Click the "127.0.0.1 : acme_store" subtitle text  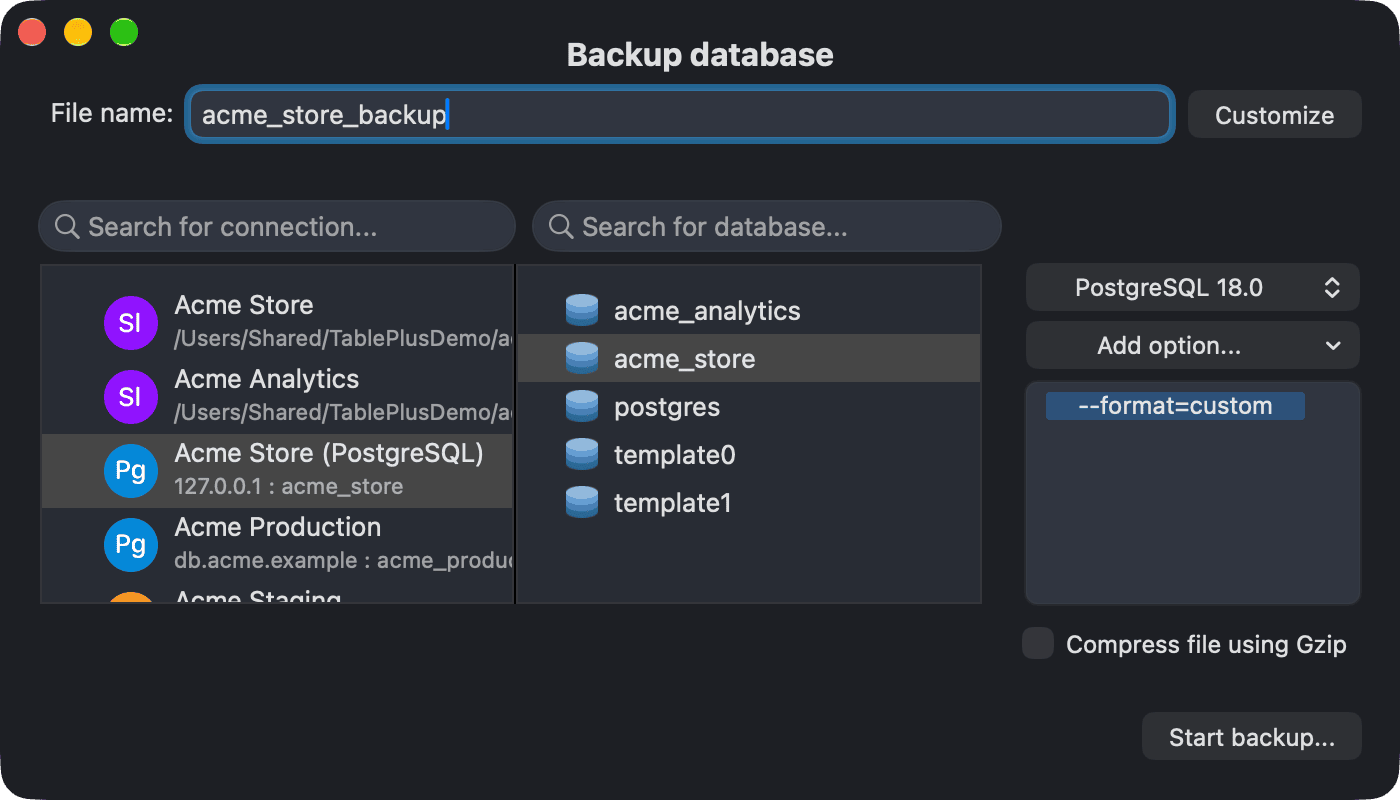click(x=289, y=487)
